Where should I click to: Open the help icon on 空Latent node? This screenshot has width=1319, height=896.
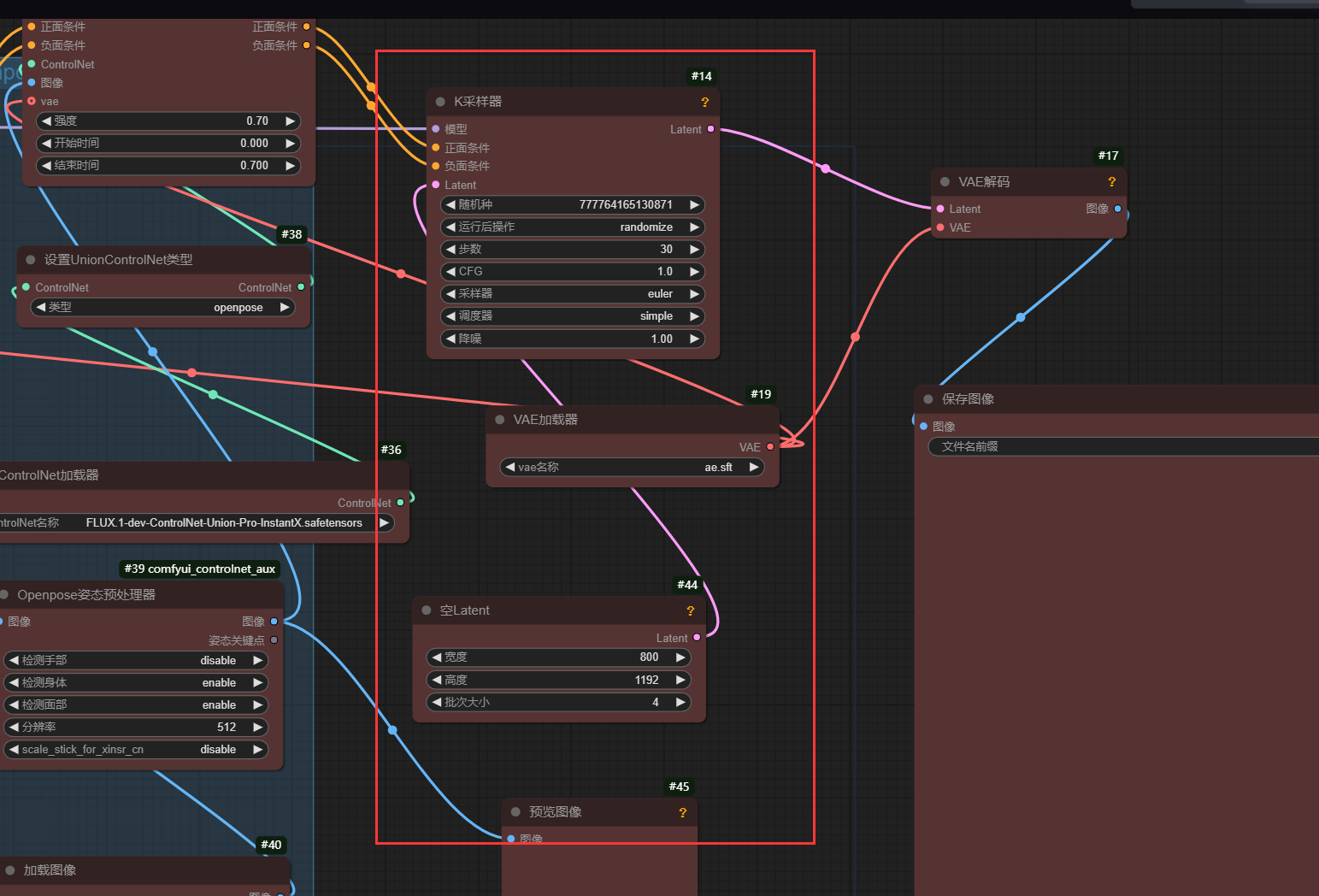click(x=691, y=610)
